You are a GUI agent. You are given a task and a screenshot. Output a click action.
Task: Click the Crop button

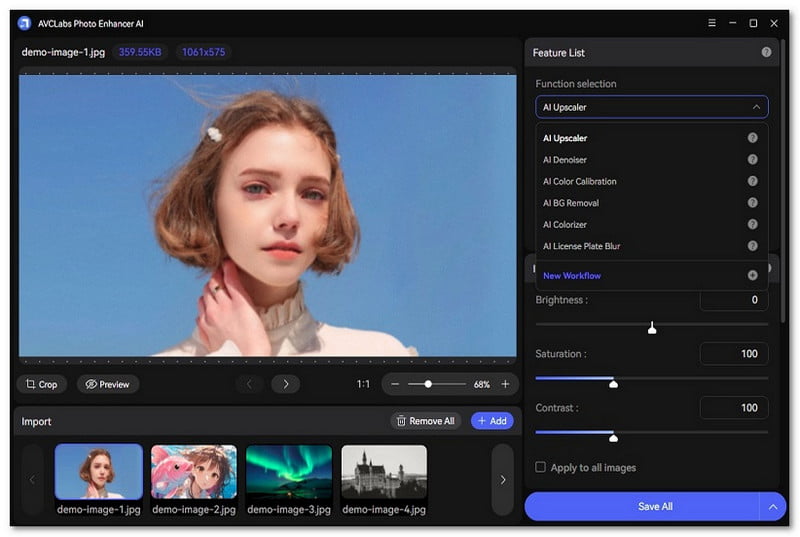pyautogui.click(x=42, y=384)
